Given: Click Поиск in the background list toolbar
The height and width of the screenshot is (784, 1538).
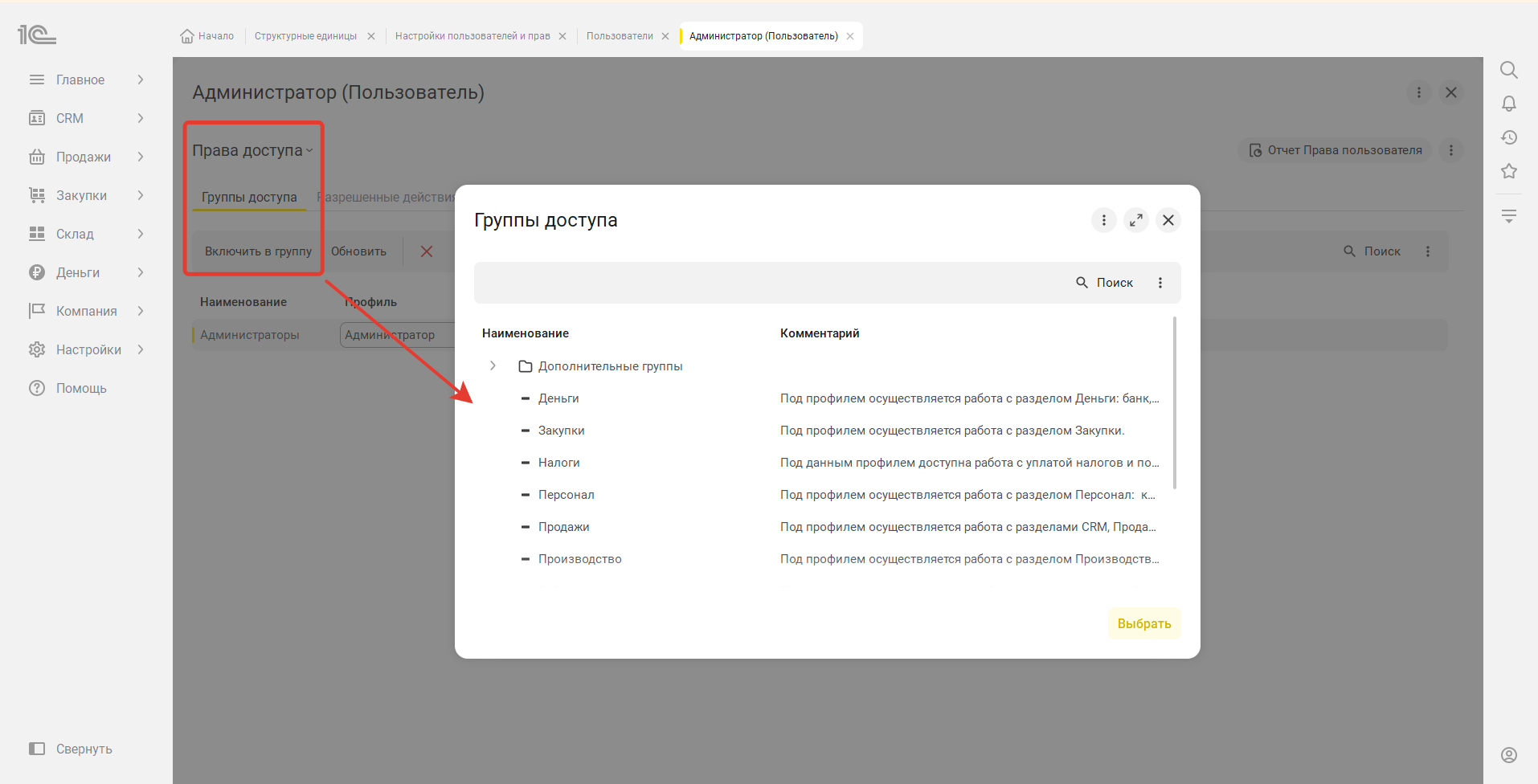Looking at the screenshot, I should tap(1372, 251).
